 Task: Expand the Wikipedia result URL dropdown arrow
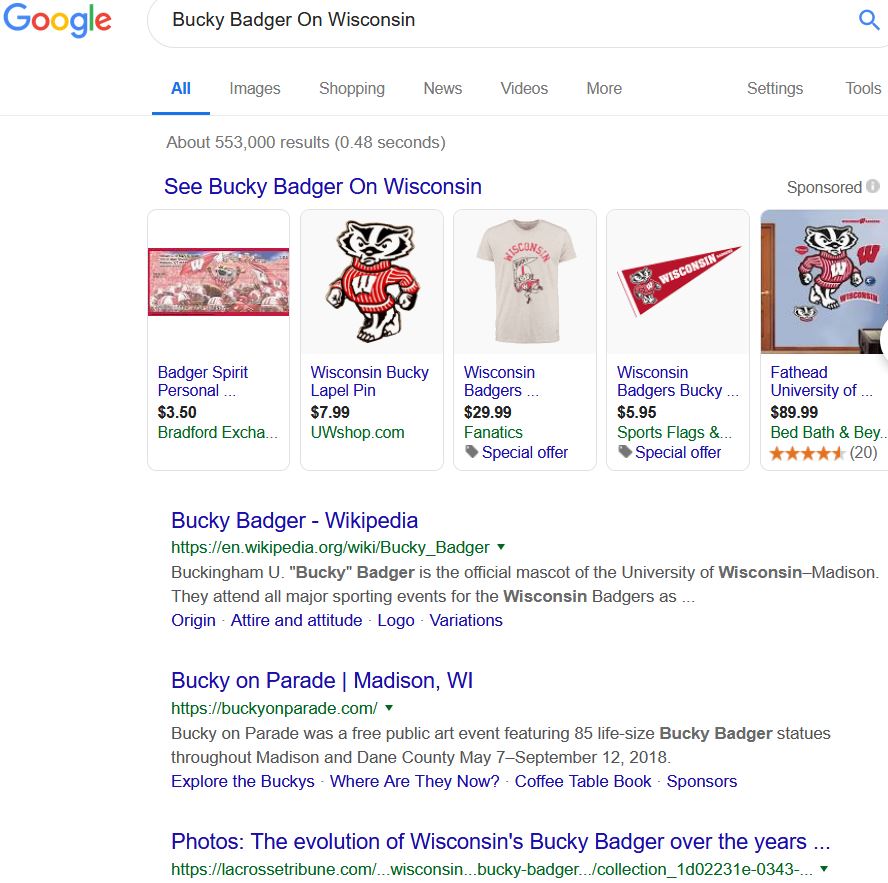[501, 547]
